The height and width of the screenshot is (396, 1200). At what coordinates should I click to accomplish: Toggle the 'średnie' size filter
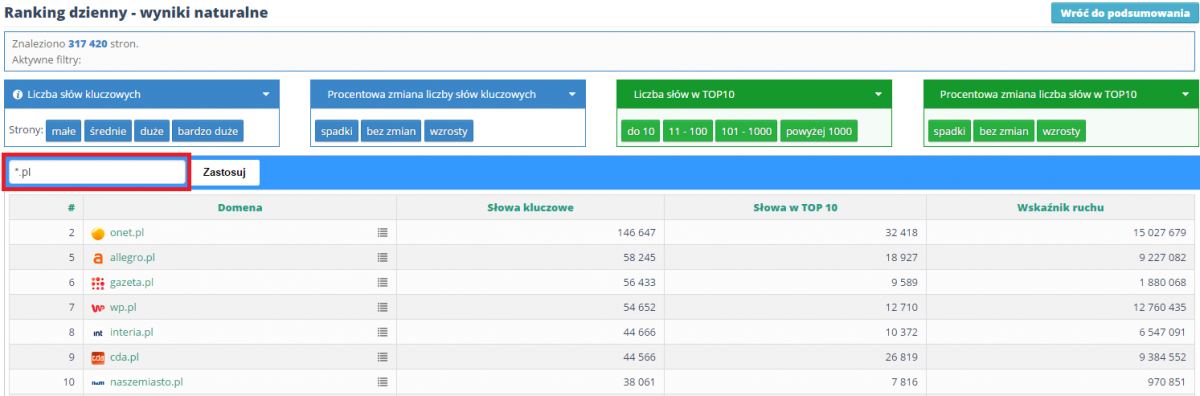pos(108,131)
